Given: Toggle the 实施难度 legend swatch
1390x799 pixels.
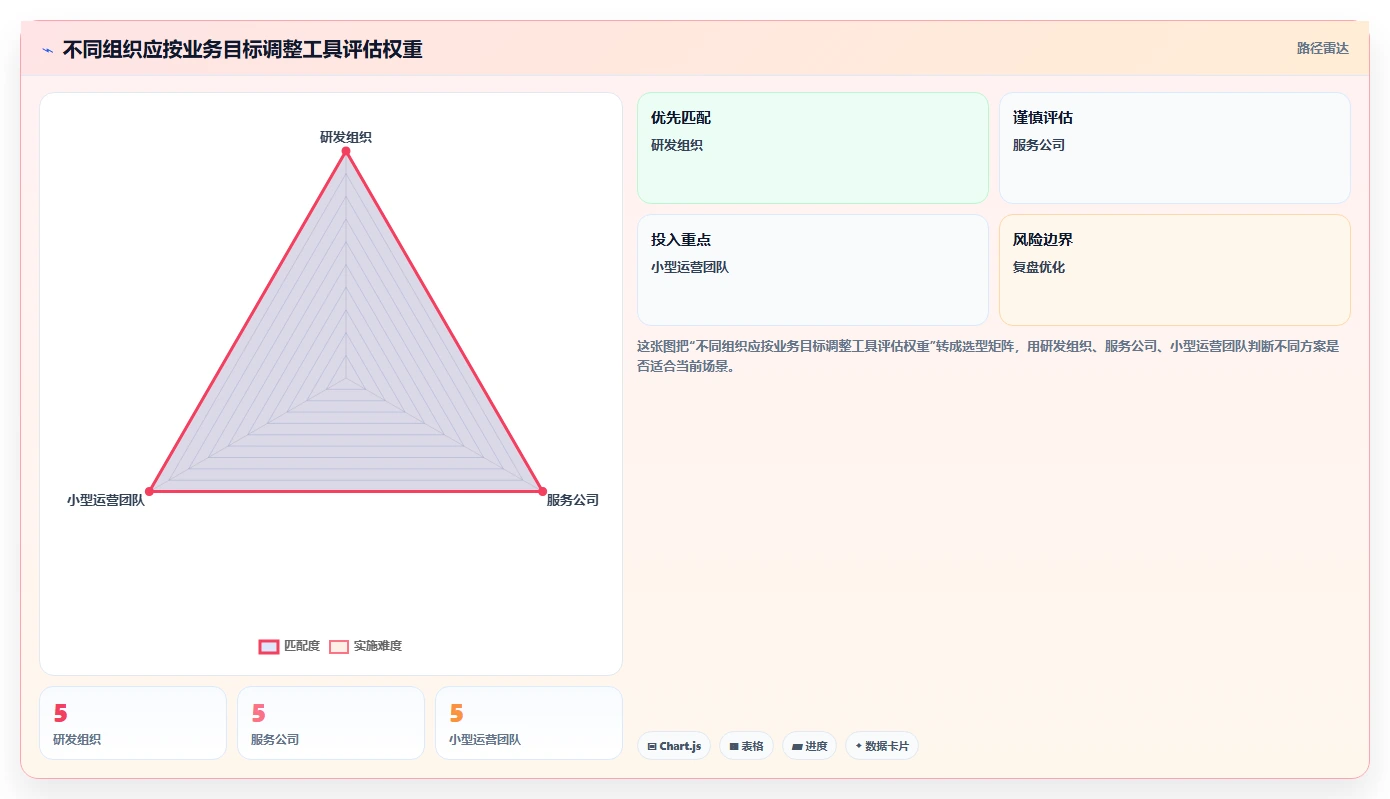Looking at the screenshot, I should click(x=339, y=647).
